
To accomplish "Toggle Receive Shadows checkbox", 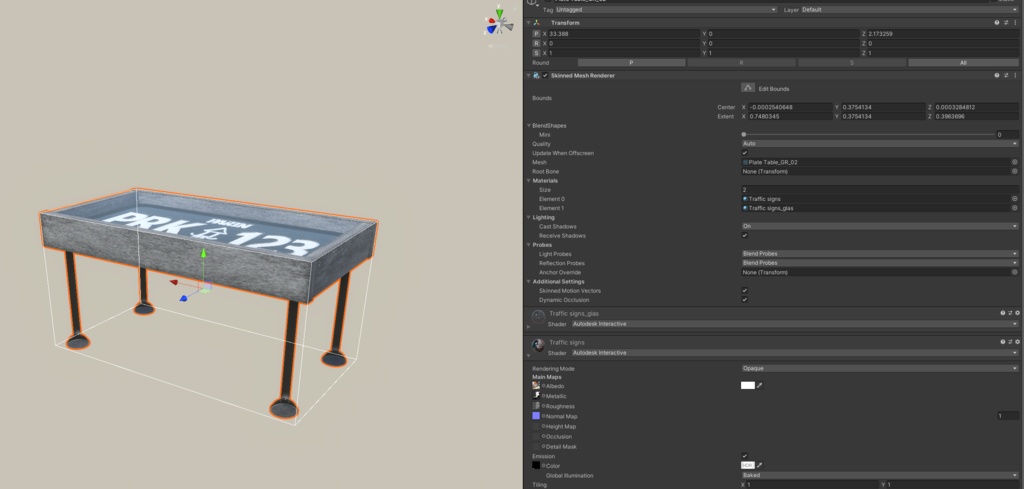I will [x=744, y=236].
